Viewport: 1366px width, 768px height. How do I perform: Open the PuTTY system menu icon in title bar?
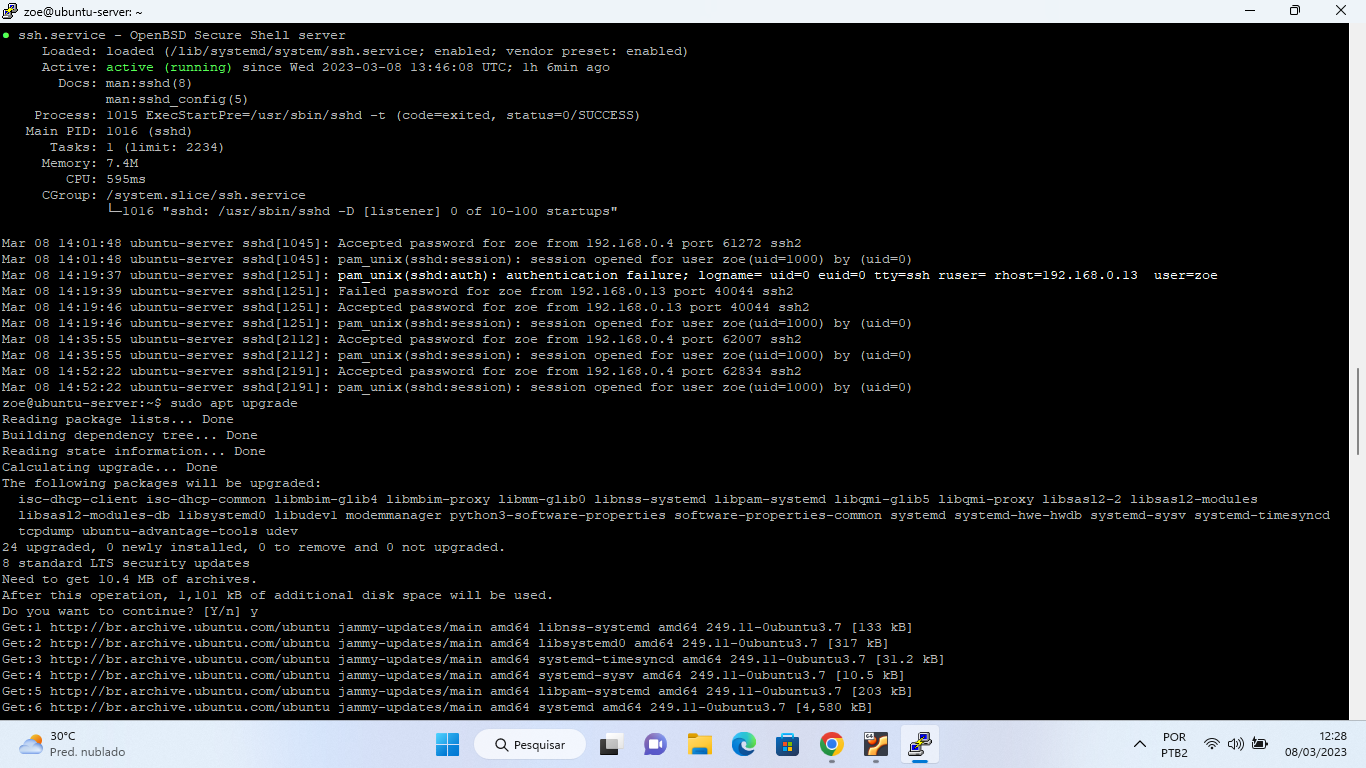click(10, 11)
